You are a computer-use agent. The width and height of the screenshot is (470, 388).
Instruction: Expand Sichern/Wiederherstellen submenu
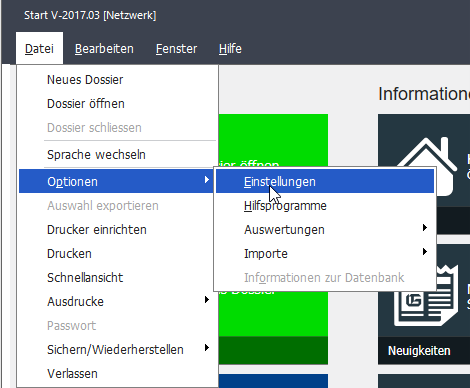click(x=117, y=350)
